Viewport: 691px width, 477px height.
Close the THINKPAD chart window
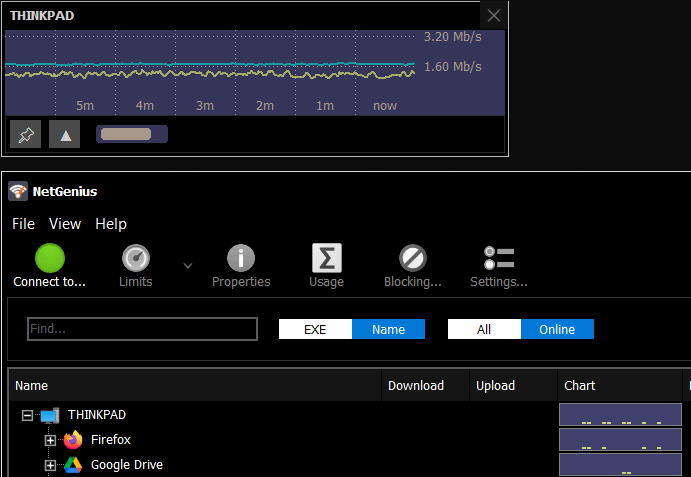(x=494, y=16)
